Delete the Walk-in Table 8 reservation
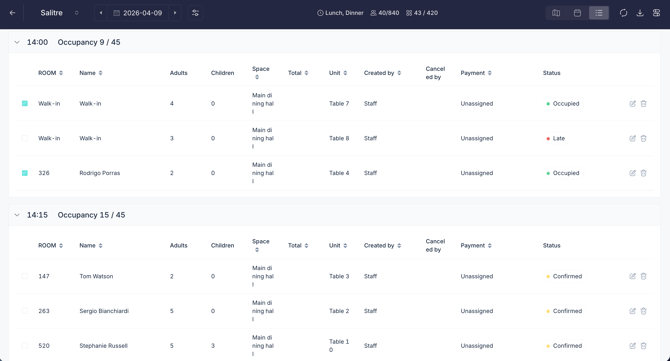 (644, 138)
